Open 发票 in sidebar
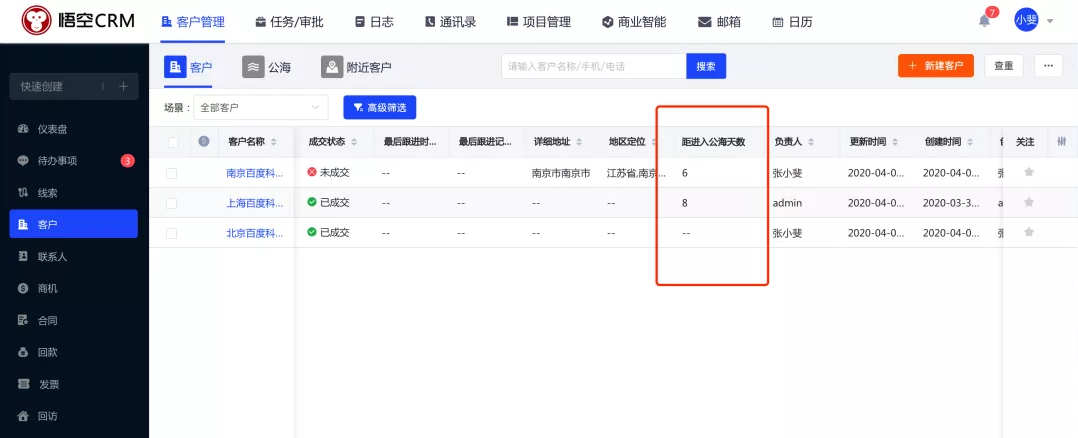Screen dimensions: 1078x438 pos(74,384)
